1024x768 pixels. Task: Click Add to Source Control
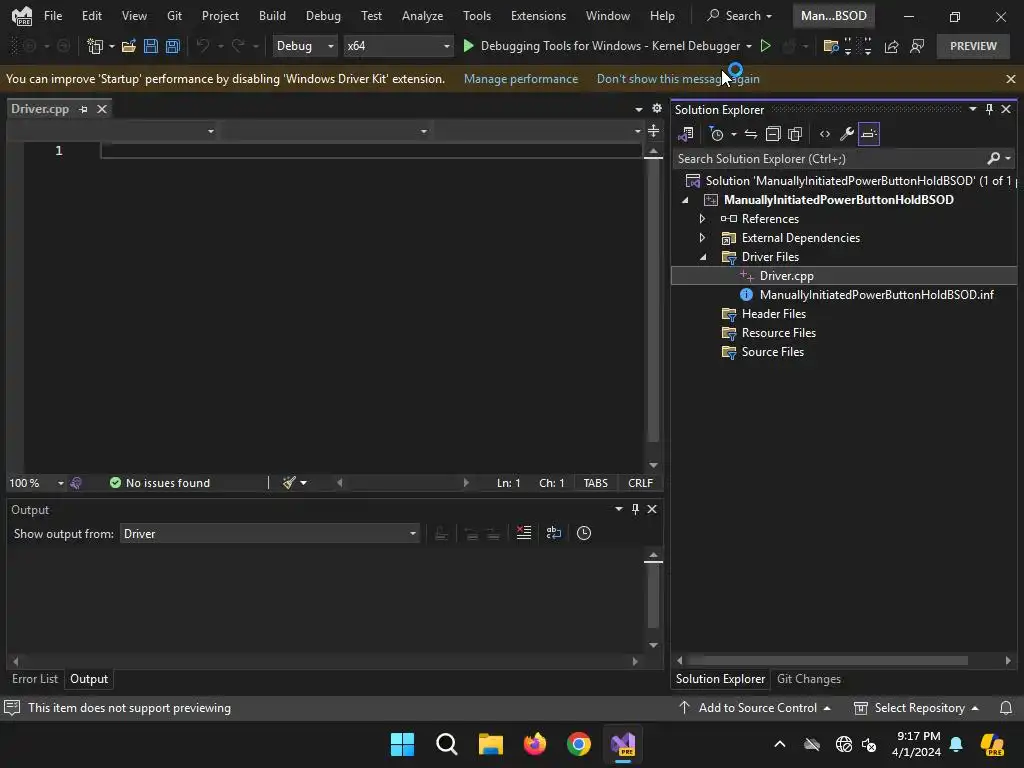(x=756, y=707)
